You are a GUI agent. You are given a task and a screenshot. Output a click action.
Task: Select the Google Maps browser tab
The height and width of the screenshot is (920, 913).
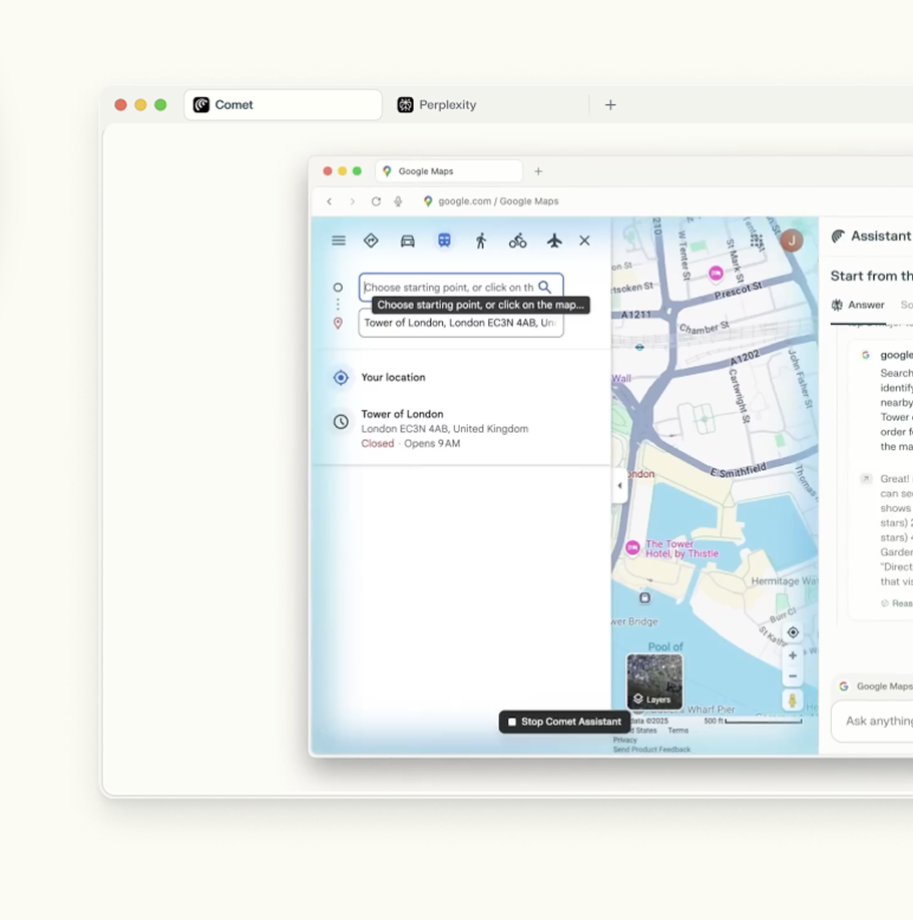[449, 171]
